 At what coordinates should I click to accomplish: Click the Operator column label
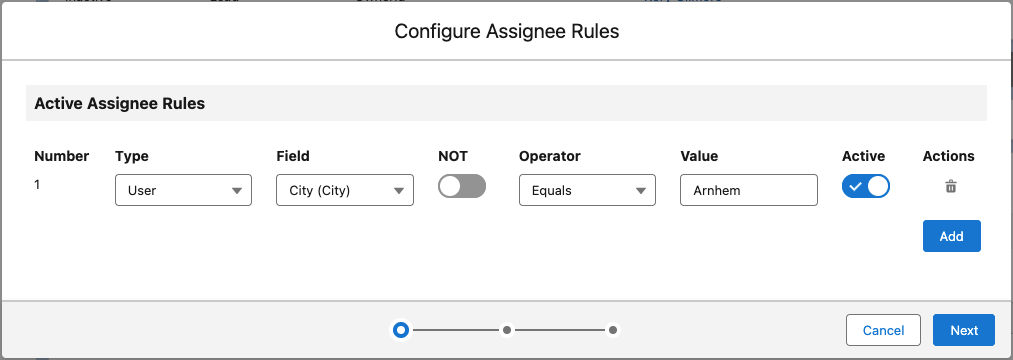[x=550, y=156]
